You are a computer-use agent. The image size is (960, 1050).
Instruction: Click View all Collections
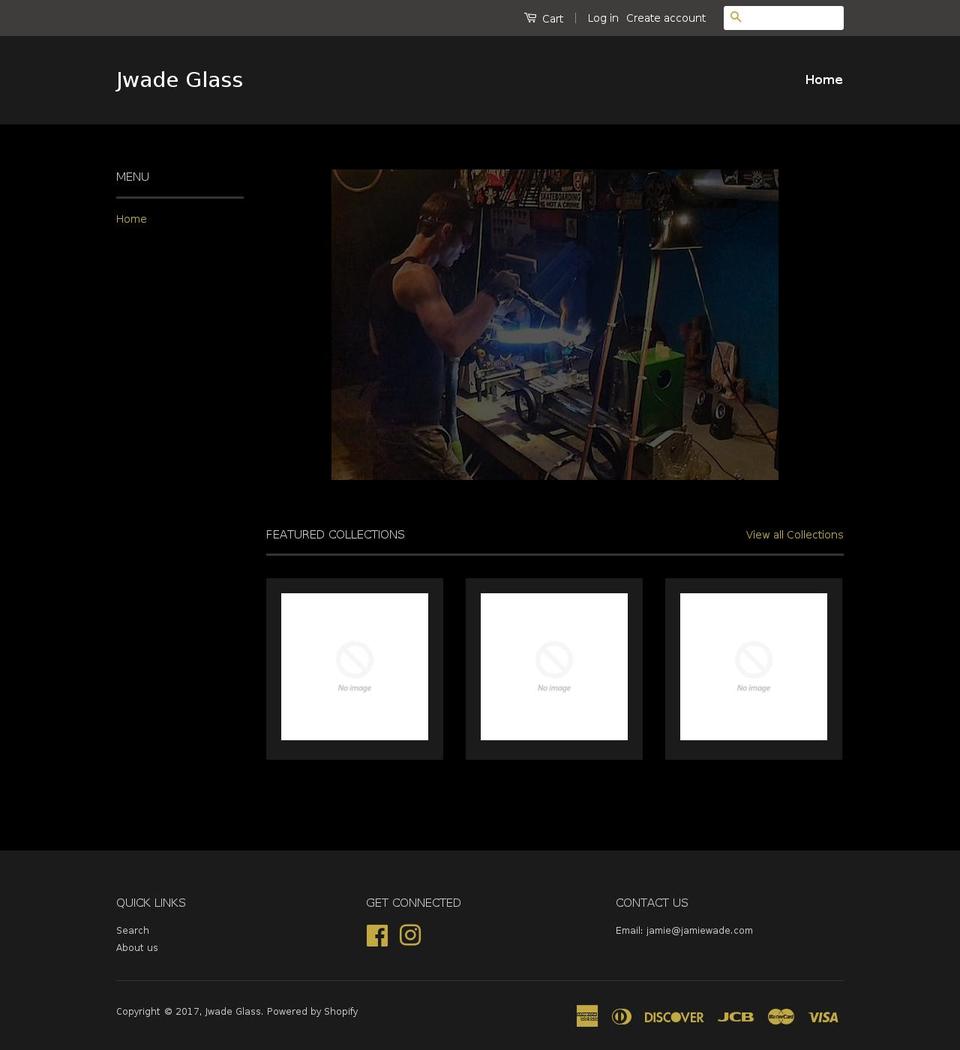794,534
